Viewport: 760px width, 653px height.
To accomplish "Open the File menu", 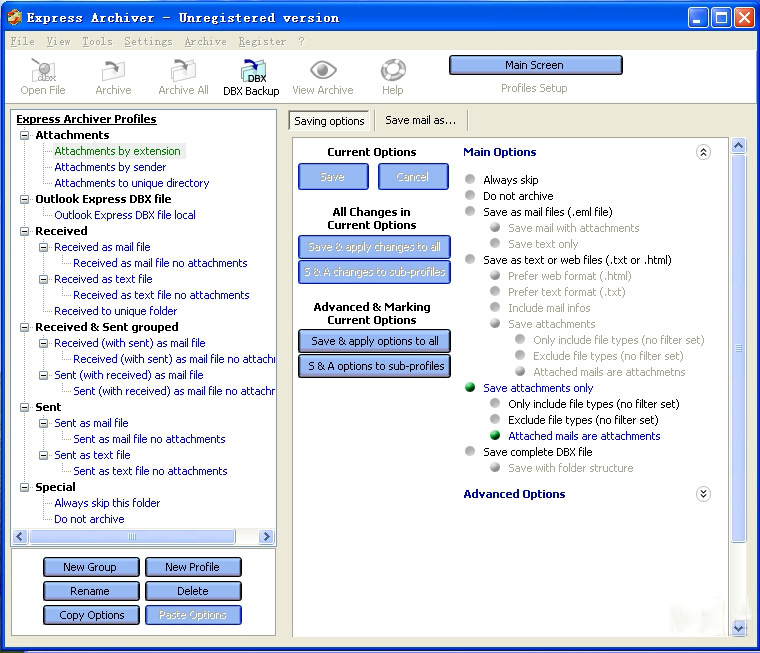I will [x=22, y=42].
